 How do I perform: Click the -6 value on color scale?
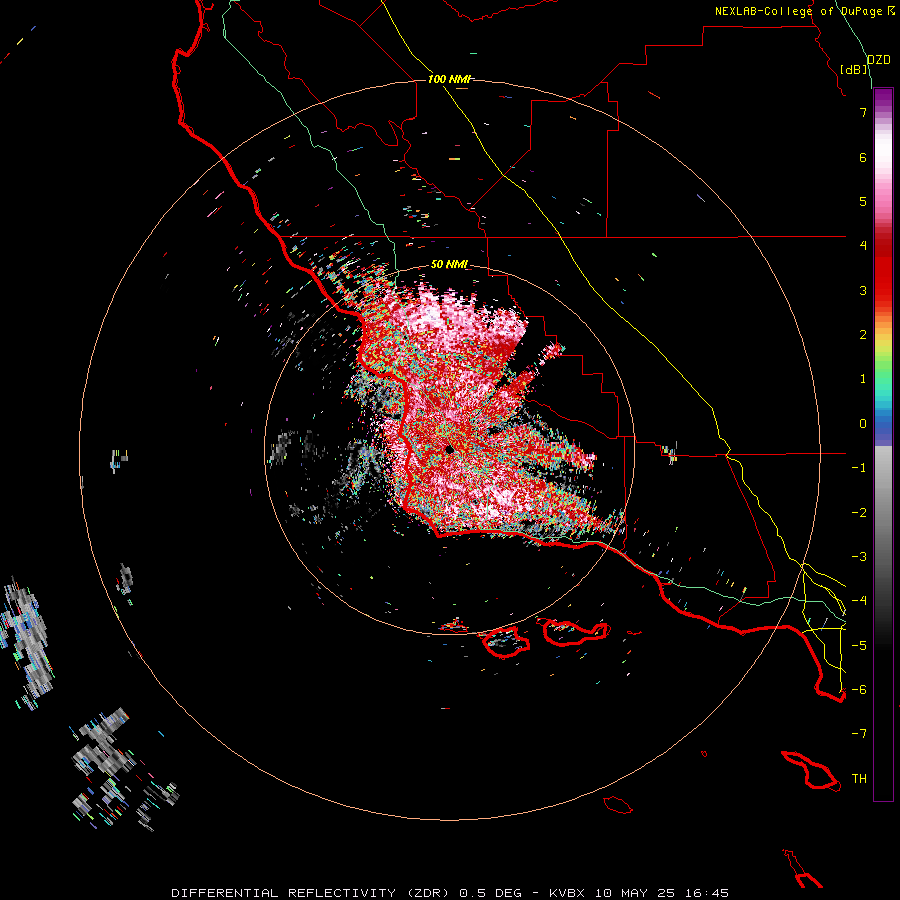[x=859, y=689]
